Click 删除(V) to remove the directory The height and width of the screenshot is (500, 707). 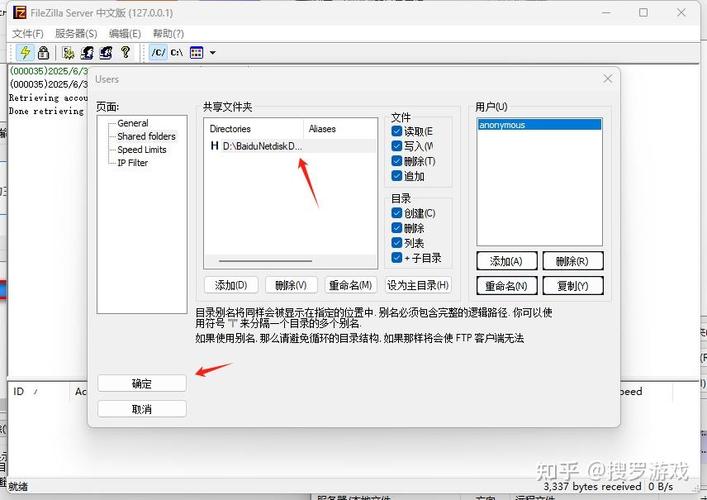coord(291,285)
